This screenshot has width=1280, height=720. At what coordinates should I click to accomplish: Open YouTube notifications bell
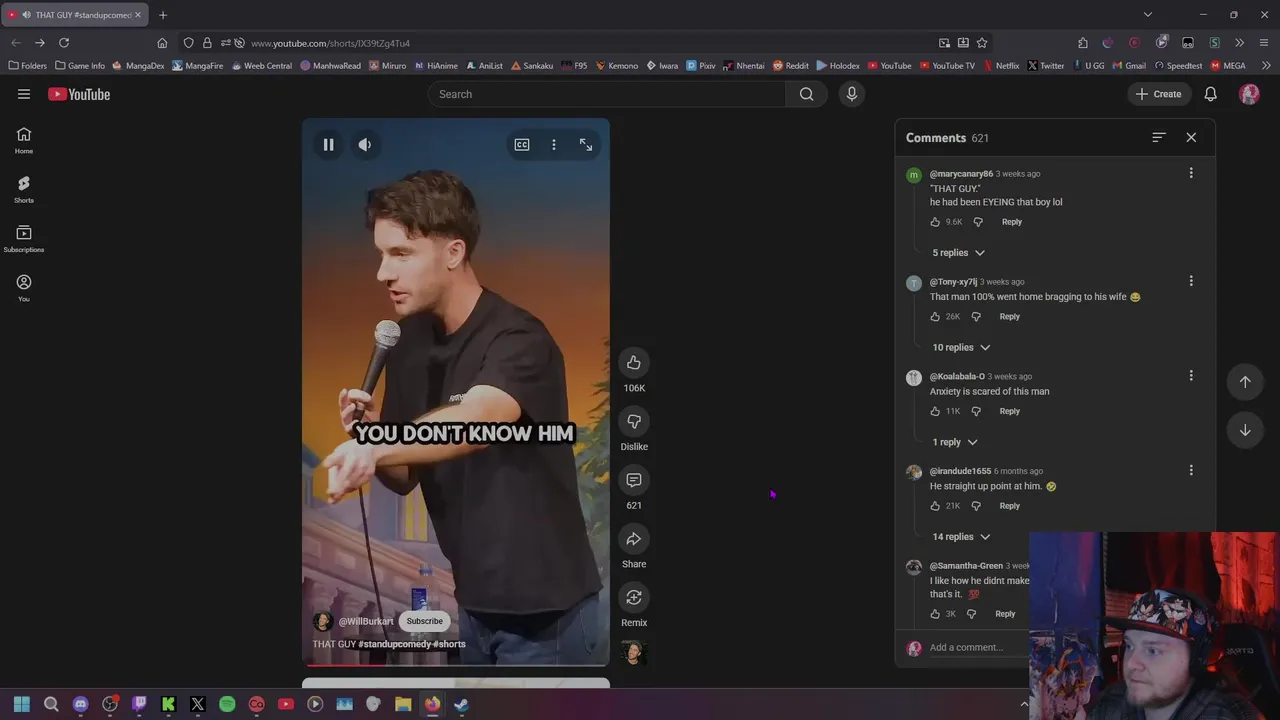[x=1211, y=94]
